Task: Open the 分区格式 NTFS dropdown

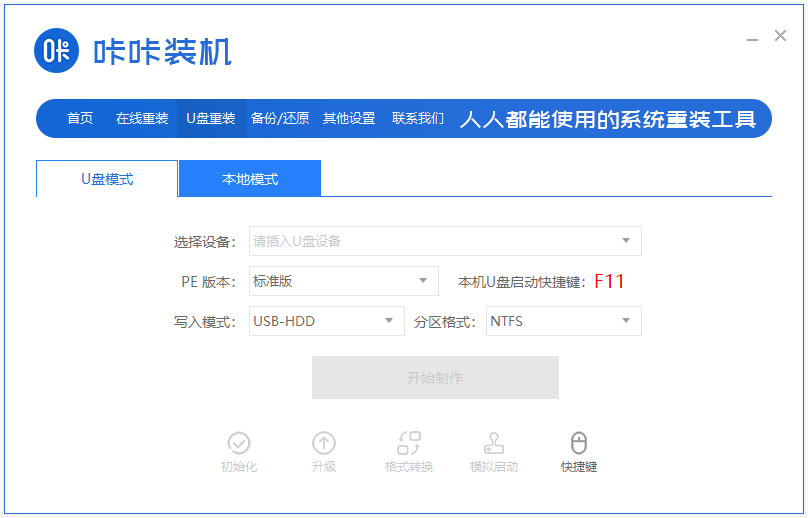Action: point(564,321)
